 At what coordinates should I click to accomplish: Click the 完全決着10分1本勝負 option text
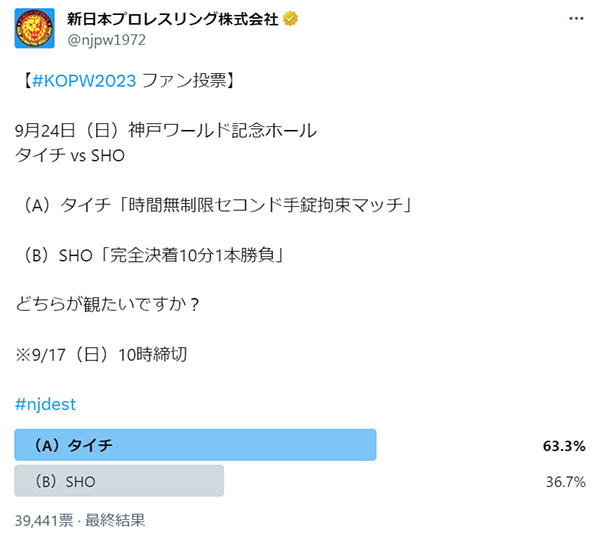192,255
